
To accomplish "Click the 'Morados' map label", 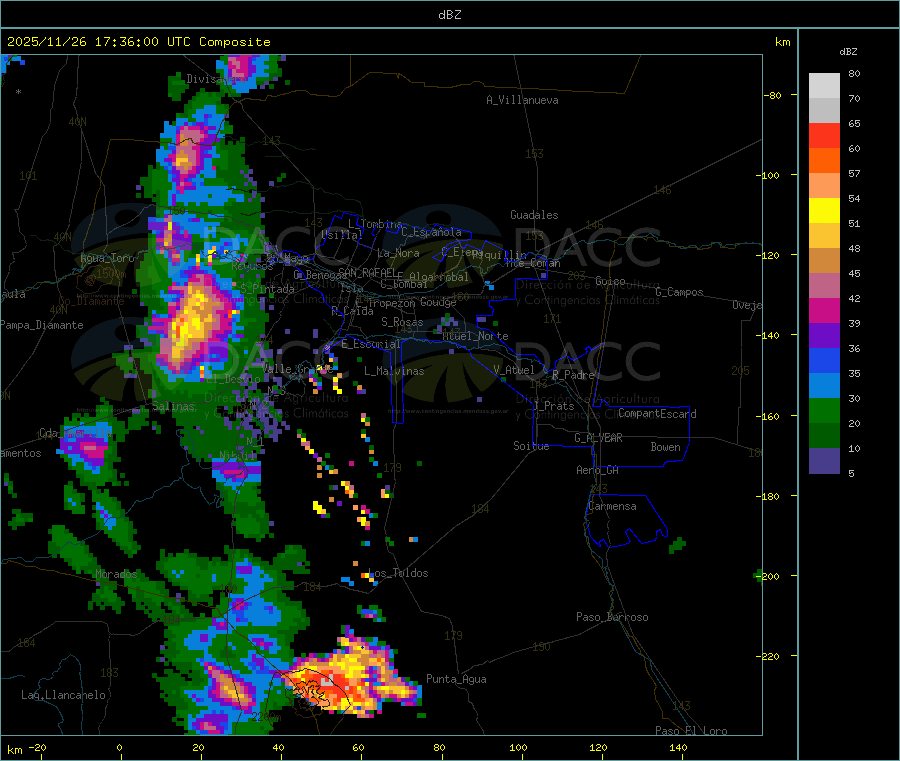I will click(x=117, y=574).
